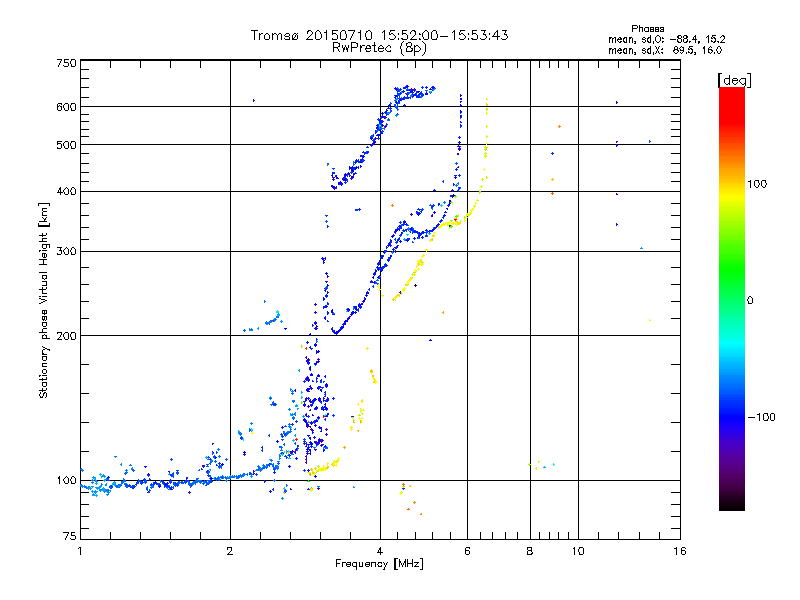The image size is (800, 600).
Task: Click the 300 tick label on height axis
Action: [66, 251]
